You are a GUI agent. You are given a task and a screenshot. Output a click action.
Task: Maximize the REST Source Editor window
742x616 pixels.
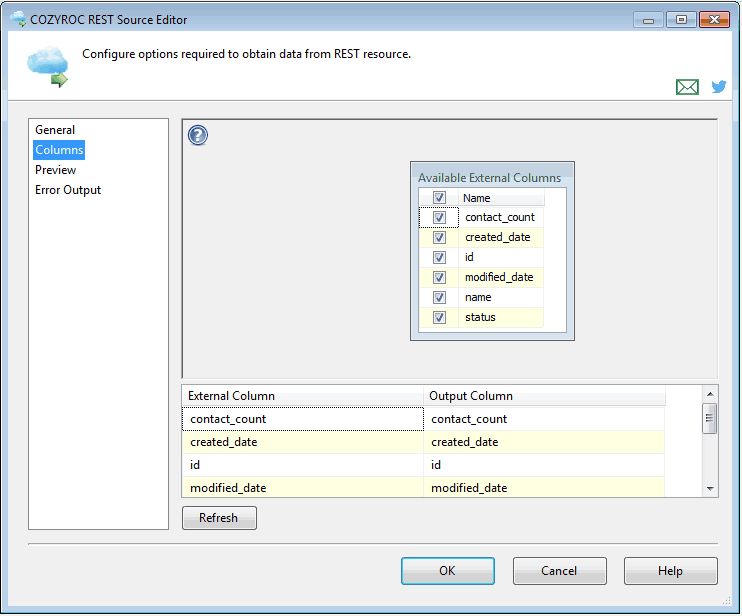(681, 20)
